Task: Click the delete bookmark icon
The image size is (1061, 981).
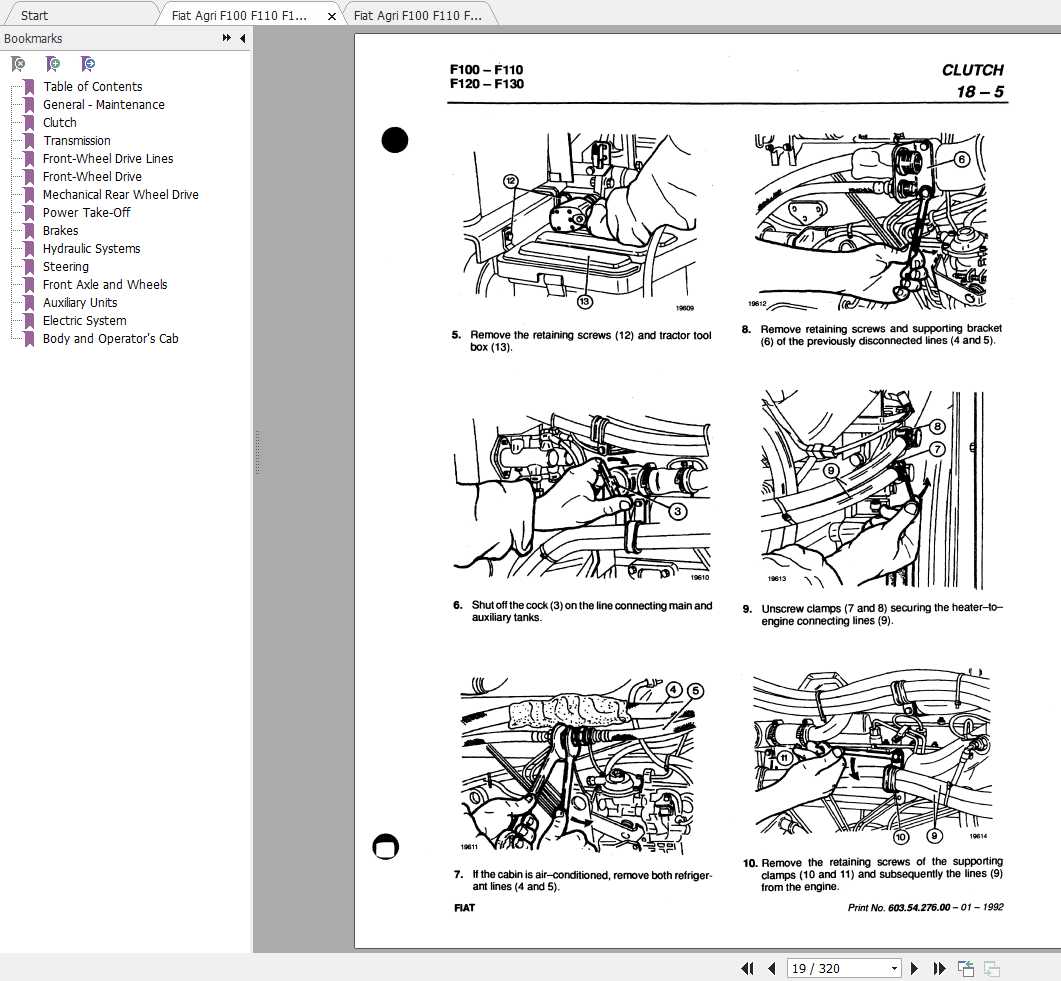Action: pyautogui.click(x=18, y=64)
